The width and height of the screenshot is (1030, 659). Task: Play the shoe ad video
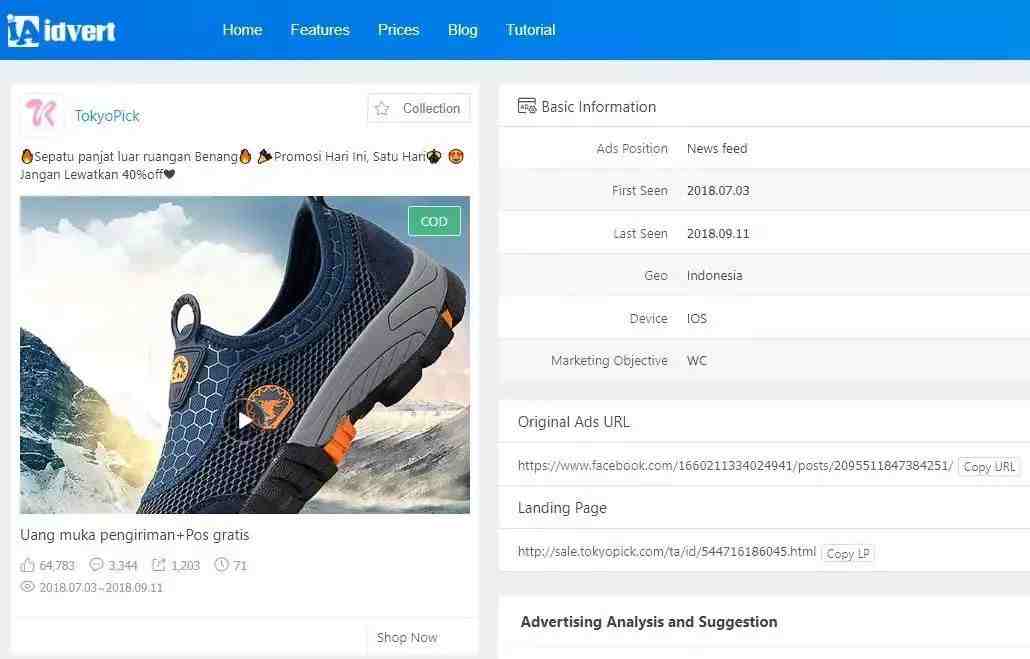(x=244, y=420)
